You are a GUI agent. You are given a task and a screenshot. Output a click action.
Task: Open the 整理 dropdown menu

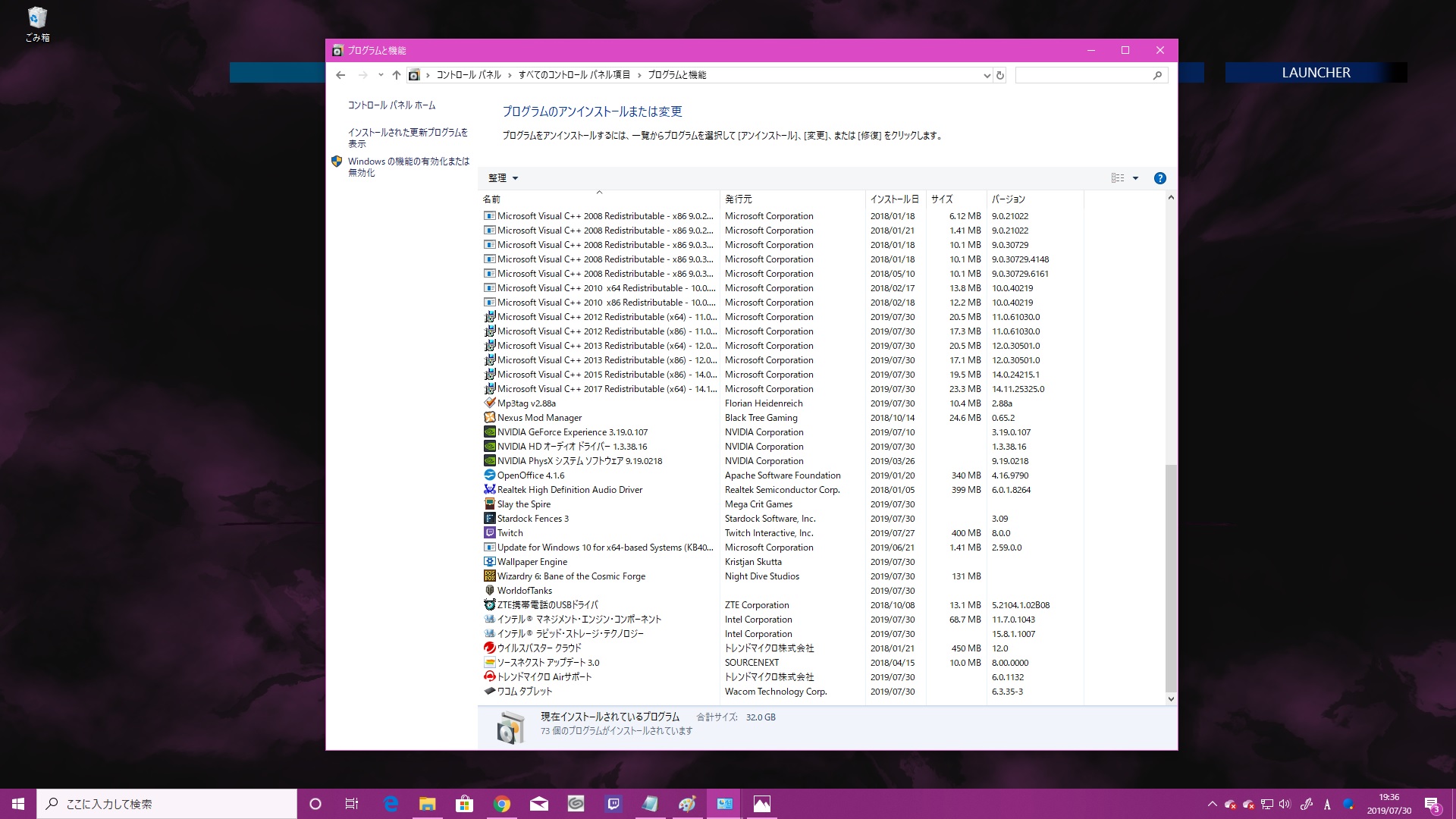tap(503, 178)
